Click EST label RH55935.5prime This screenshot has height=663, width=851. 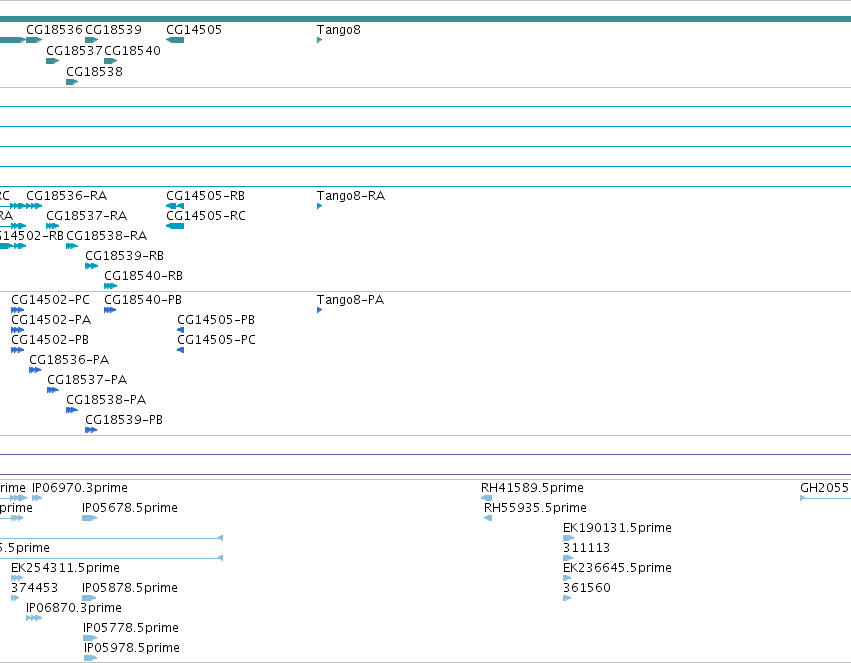[535, 508]
